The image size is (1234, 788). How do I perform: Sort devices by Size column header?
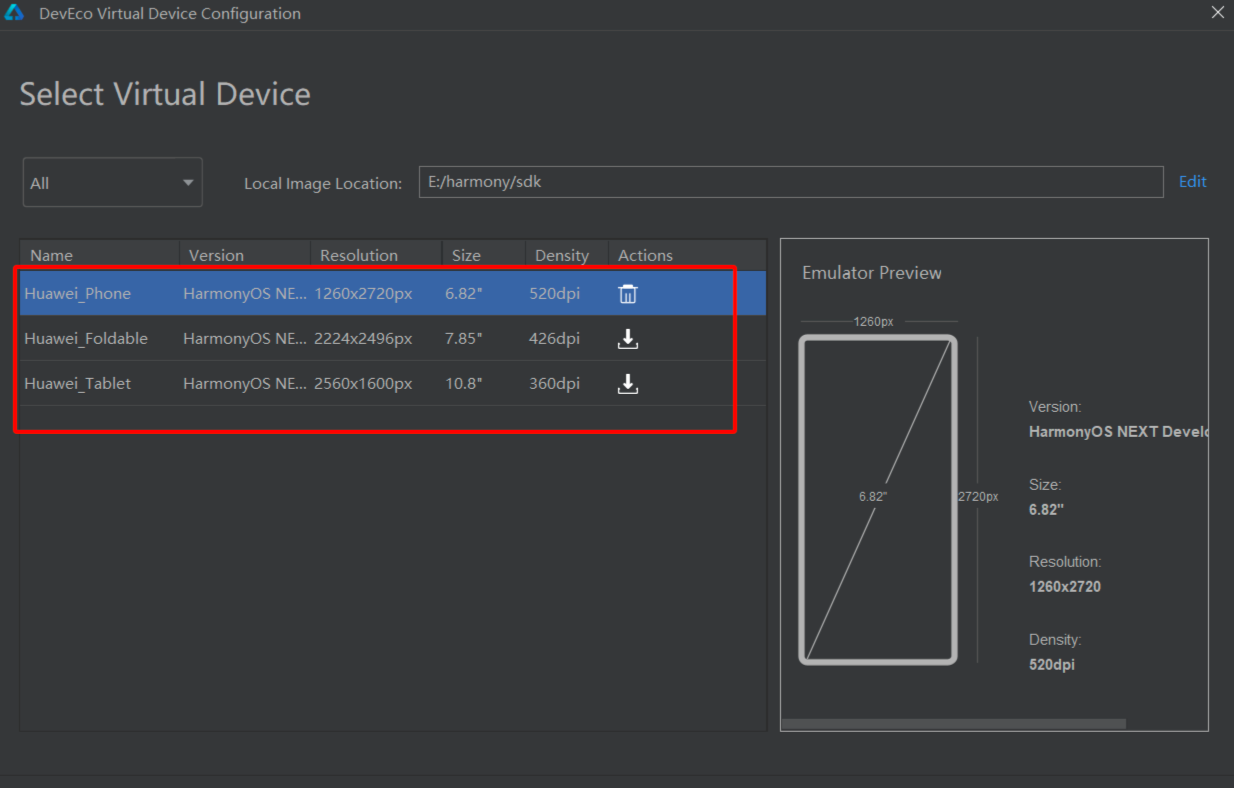click(x=484, y=255)
